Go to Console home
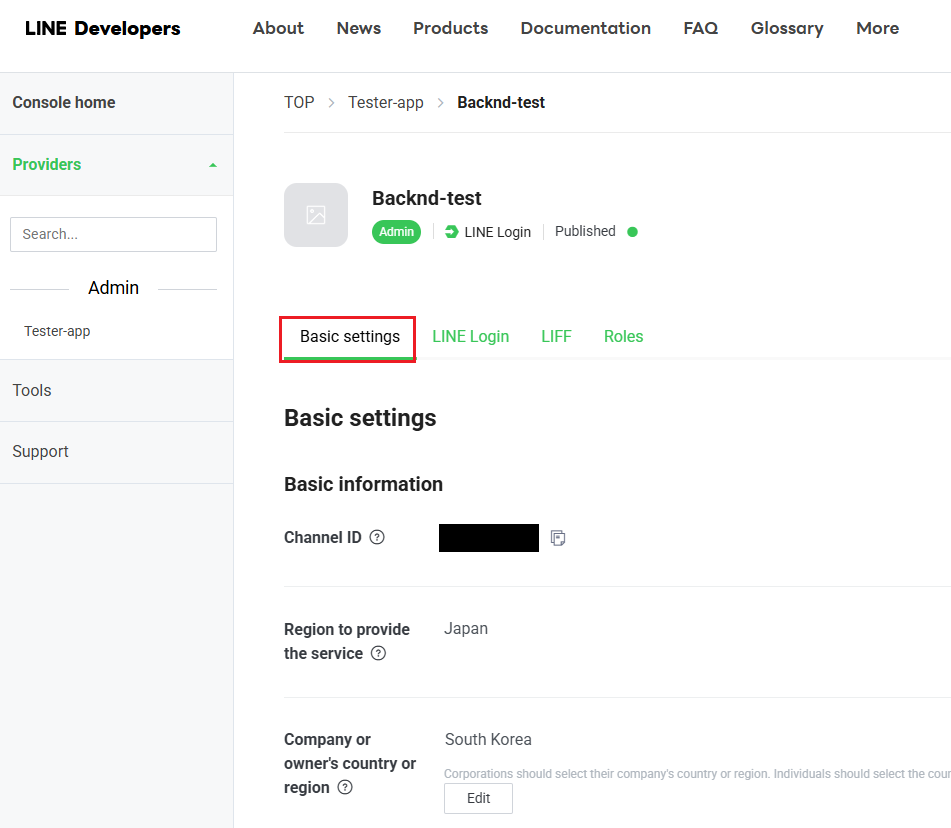Viewport: 951px width, 828px height. [64, 102]
